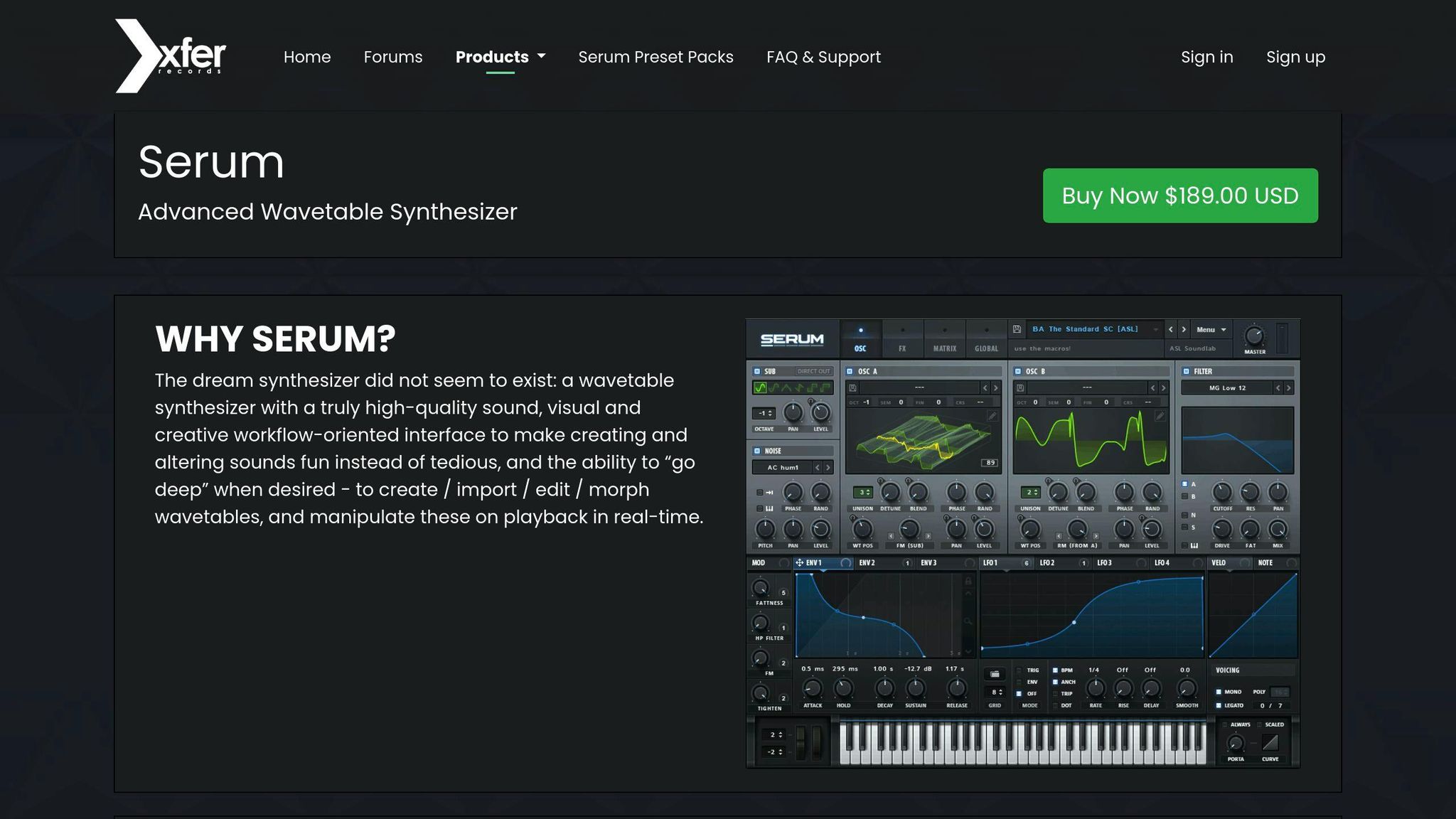Viewport: 1456px width, 819px height.
Task: Select the triangle wave shape in the SUB panel
Action: (786, 387)
